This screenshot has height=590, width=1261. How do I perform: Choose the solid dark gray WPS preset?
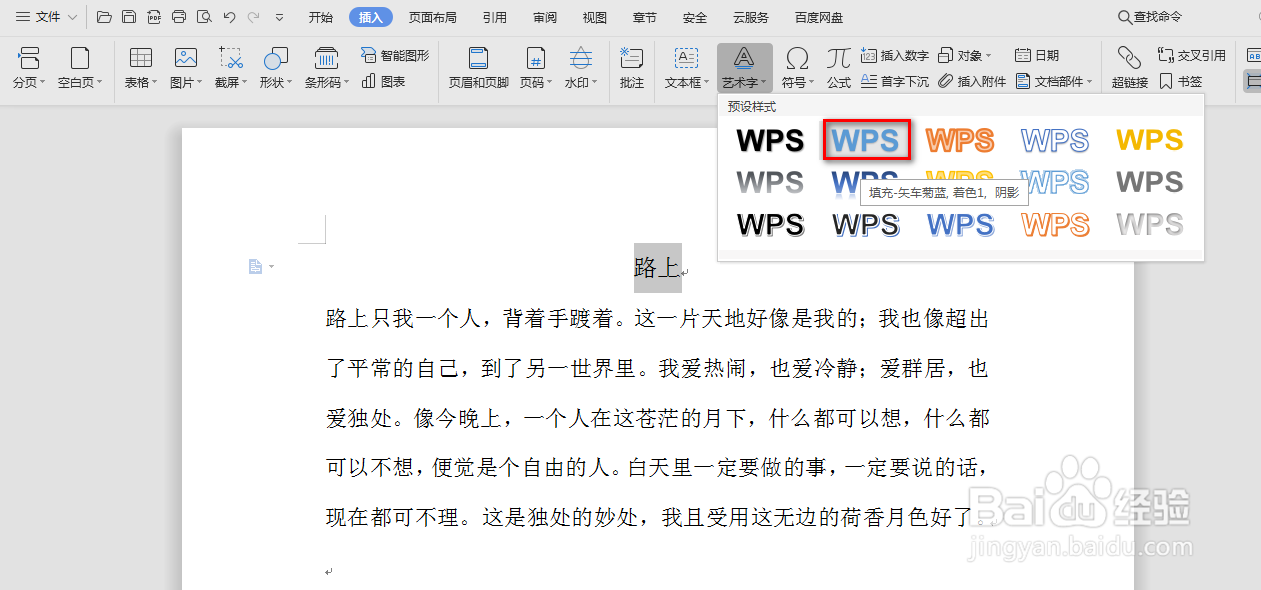point(1150,183)
